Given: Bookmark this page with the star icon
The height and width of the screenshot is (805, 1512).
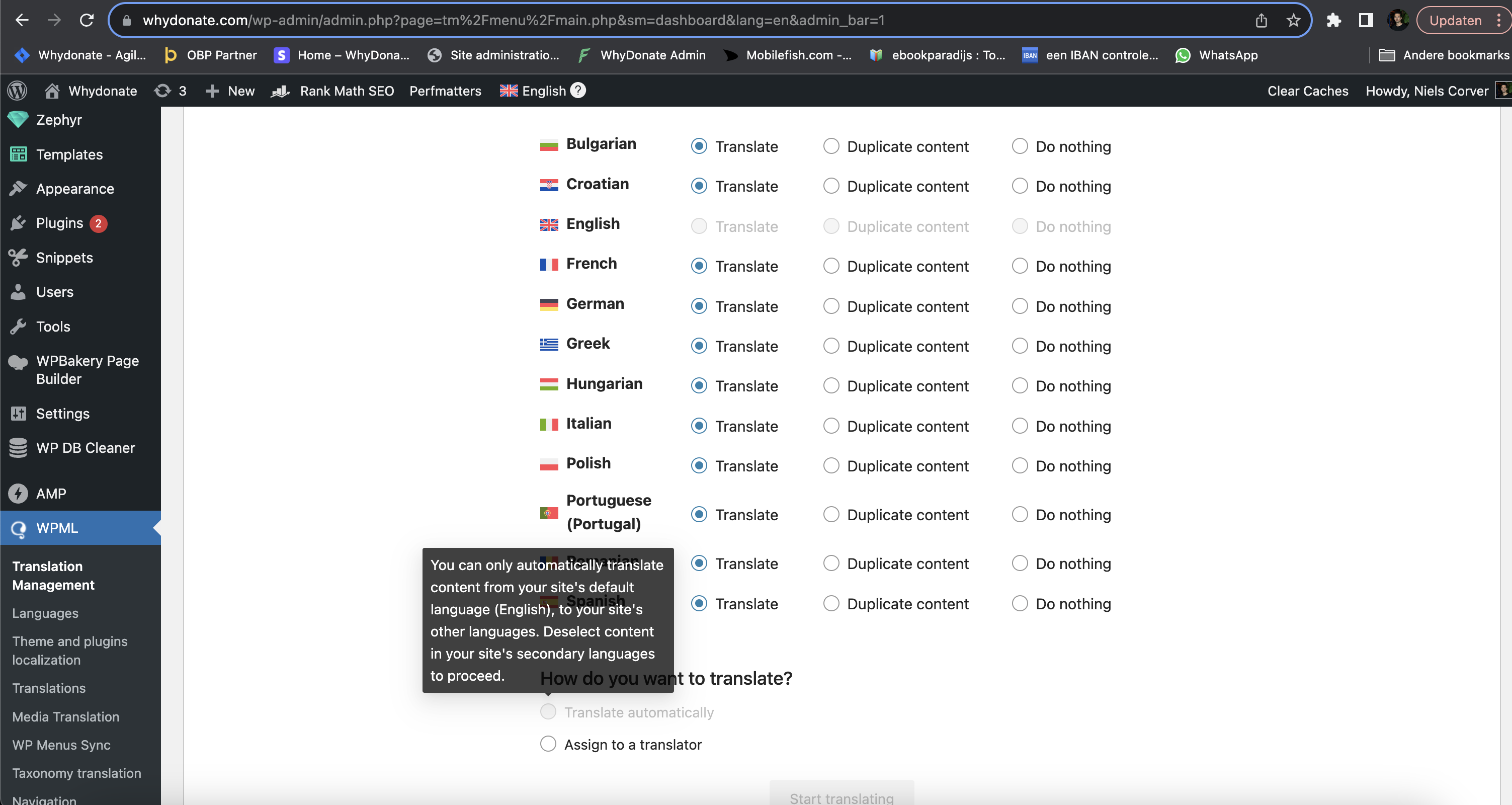Looking at the screenshot, I should click(1293, 21).
